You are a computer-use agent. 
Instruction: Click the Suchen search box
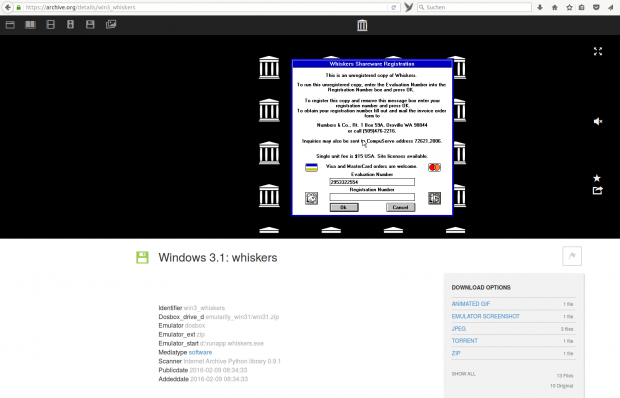tap(474, 7)
